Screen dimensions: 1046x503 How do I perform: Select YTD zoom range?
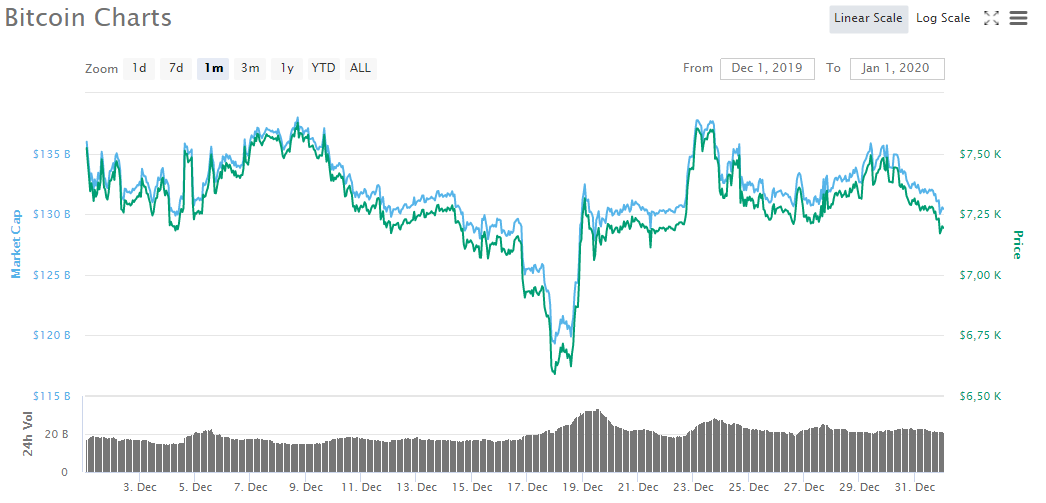pyautogui.click(x=324, y=68)
